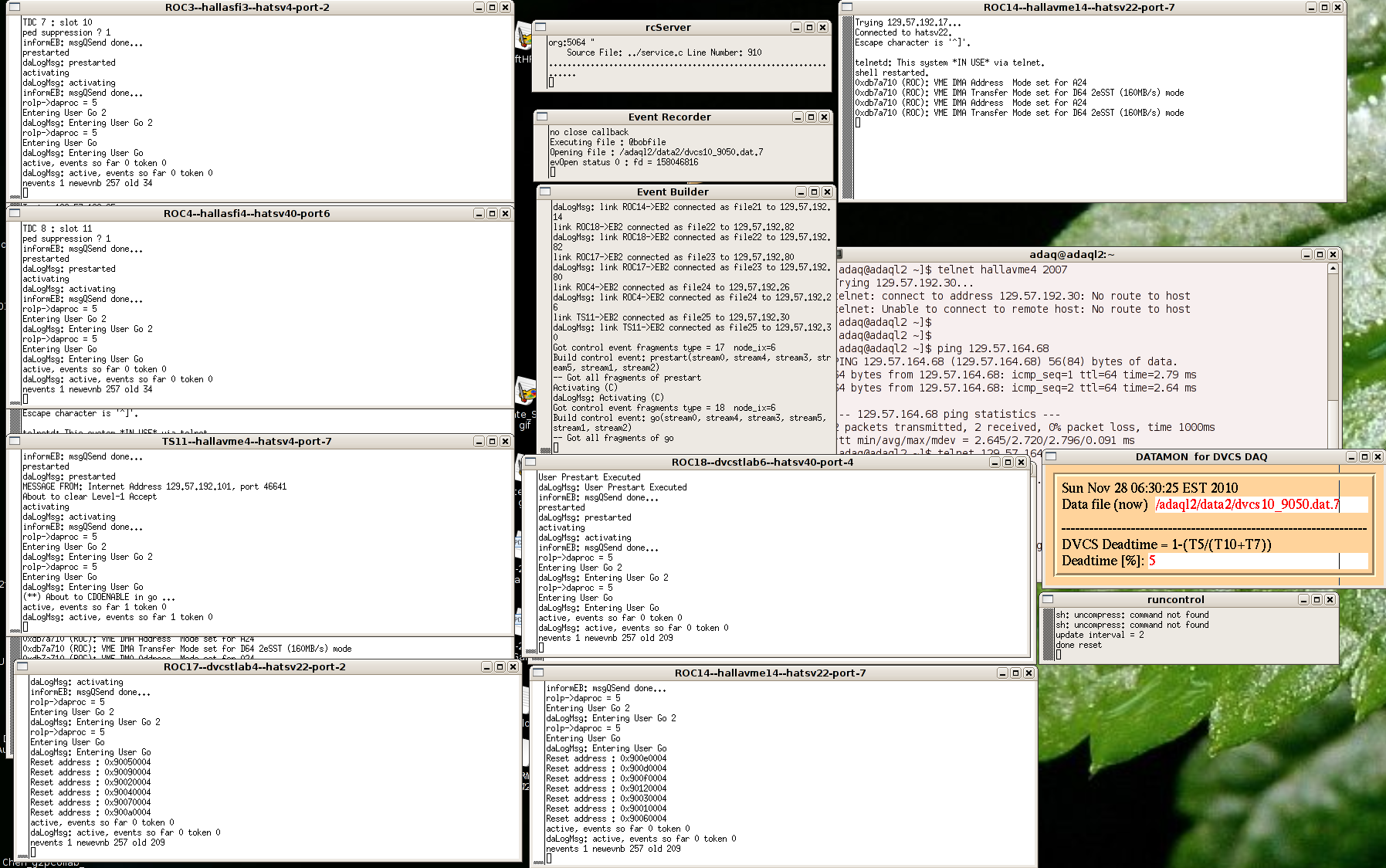
Task: Click 'User Prestart Executed' first line in ROC18 window
Action: tap(589, 477)
